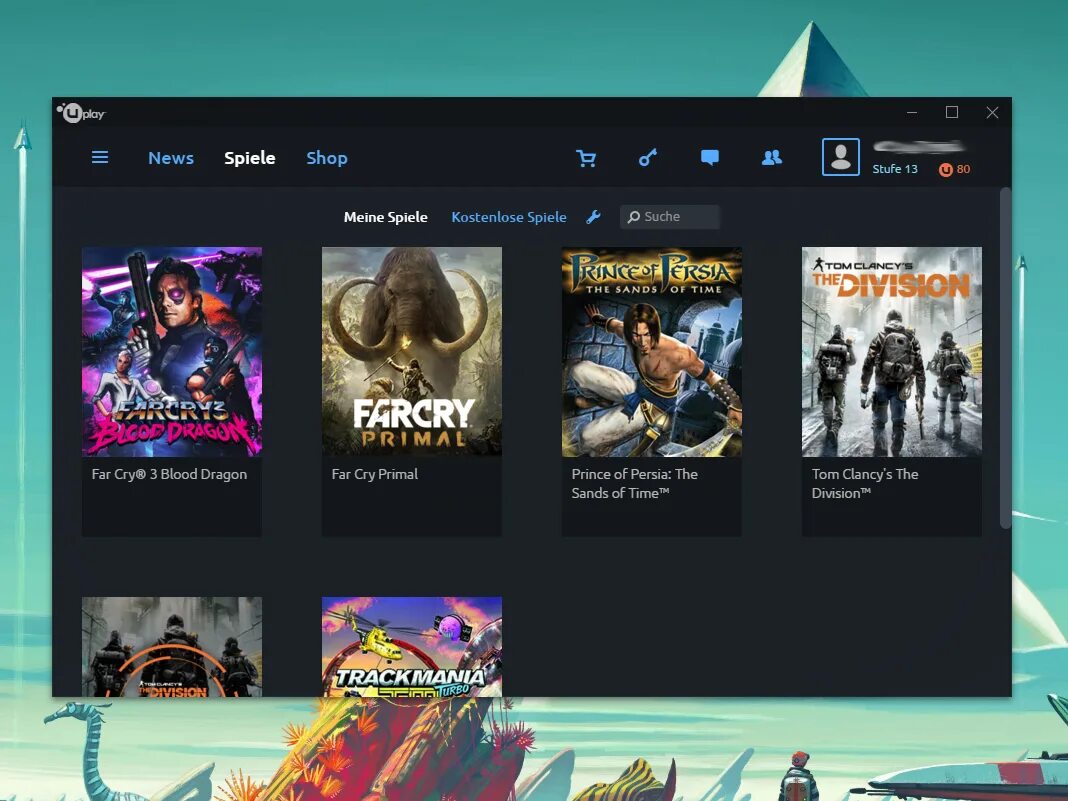The width and height of the screenshot is (1068, 801).
Task: Click Tom Clancy's The Division™ title text
Action: pos(865,484)
